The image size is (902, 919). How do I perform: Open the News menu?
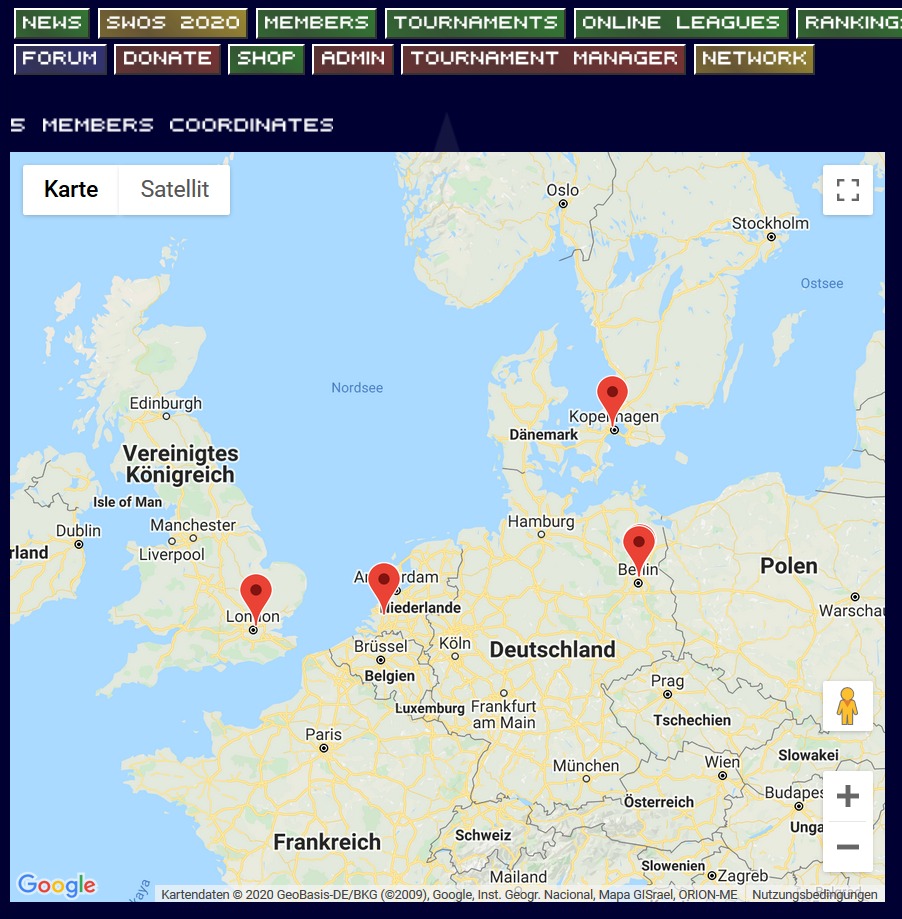click(x=52, y=23)
